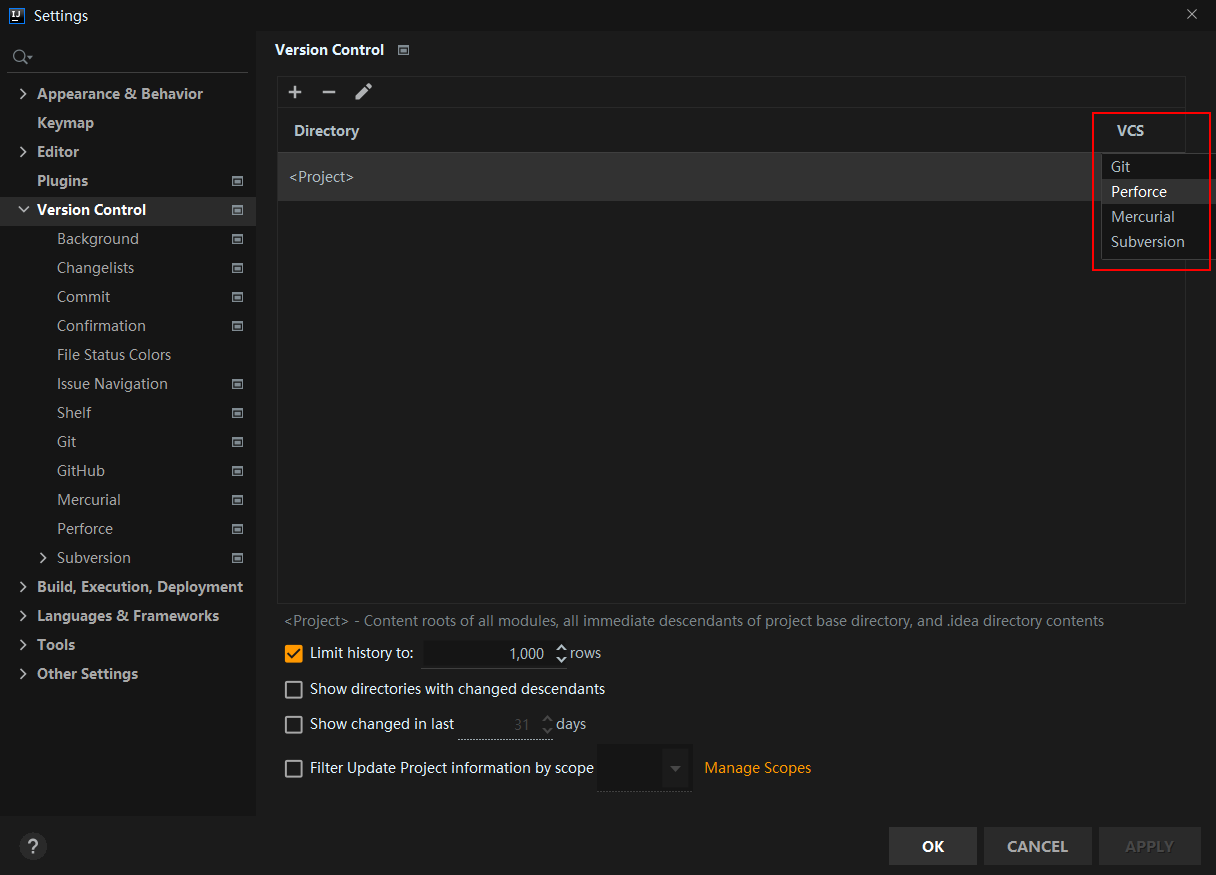Click the OK button
This screenshot has height=875, width=1216.
tap(933, 846)
